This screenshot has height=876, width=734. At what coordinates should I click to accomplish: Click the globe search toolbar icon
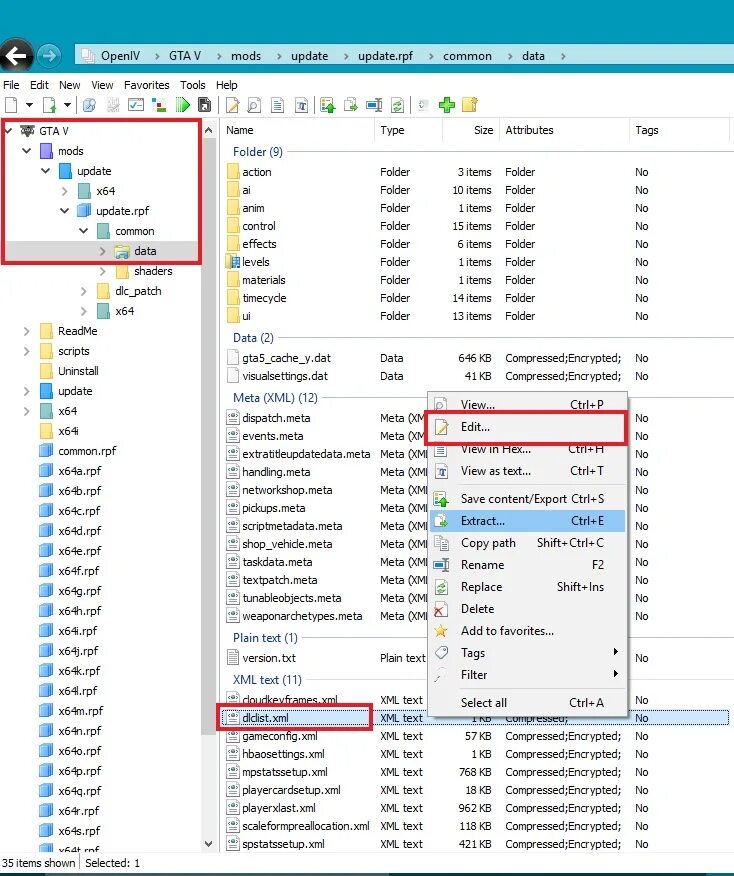click(89, 104)
